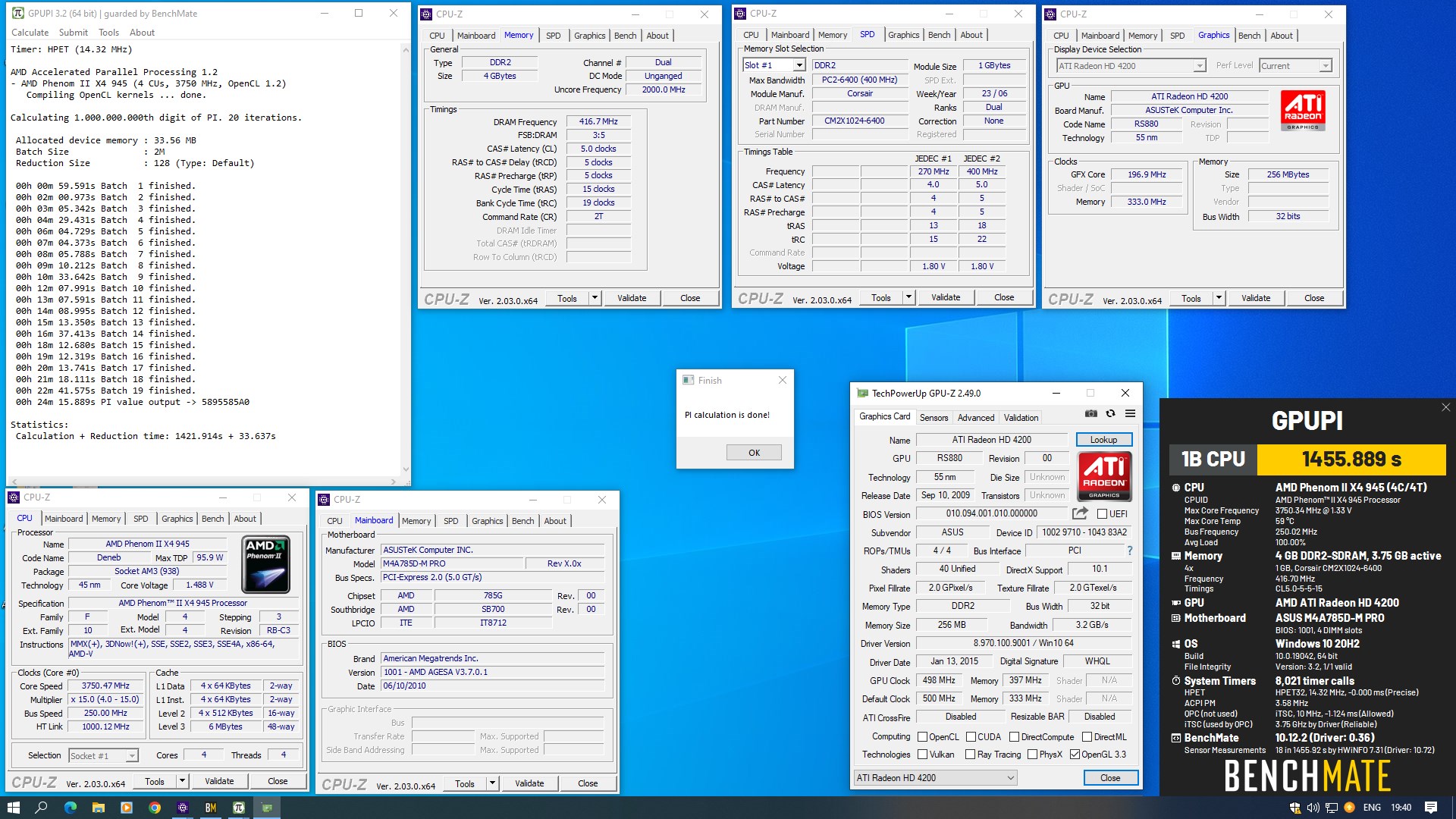
Task: Open File Explorer from taskbar
Action: (x=98, y=808)
